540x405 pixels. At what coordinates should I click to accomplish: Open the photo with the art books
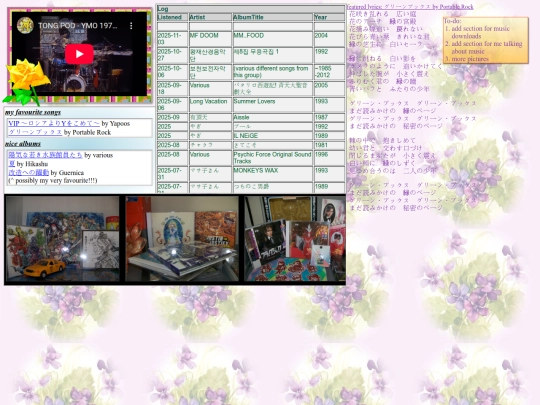182,239
